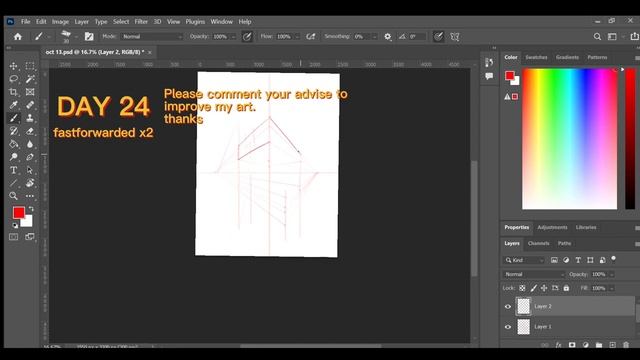Swap foreground and background colors
This screenshot has height=360, width=640.
coord(31,209)
